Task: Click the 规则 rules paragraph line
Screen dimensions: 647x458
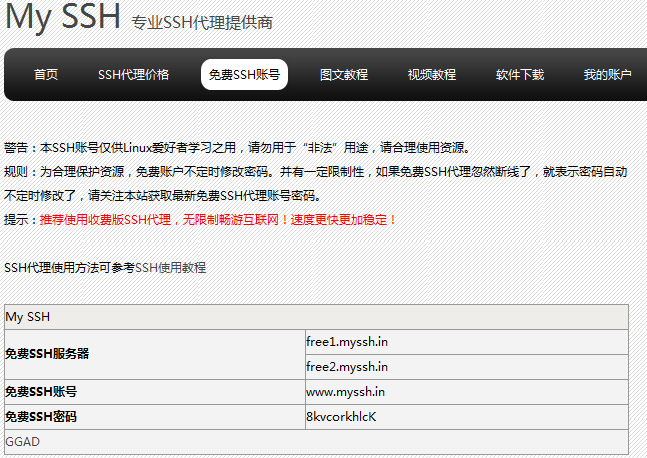Action: click(x=316, y=183)
